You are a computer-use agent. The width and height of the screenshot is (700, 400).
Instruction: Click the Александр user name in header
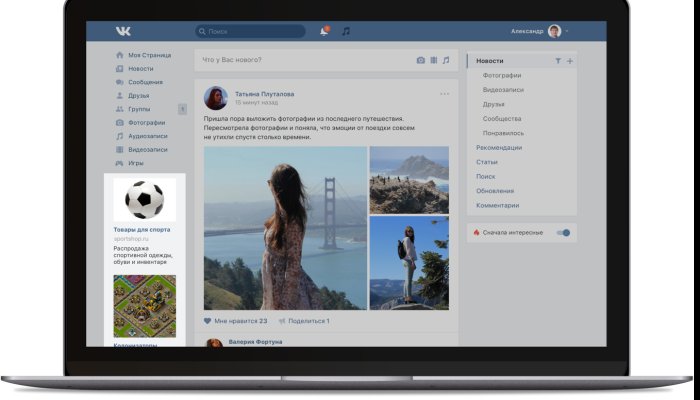(x=527, y=31)
